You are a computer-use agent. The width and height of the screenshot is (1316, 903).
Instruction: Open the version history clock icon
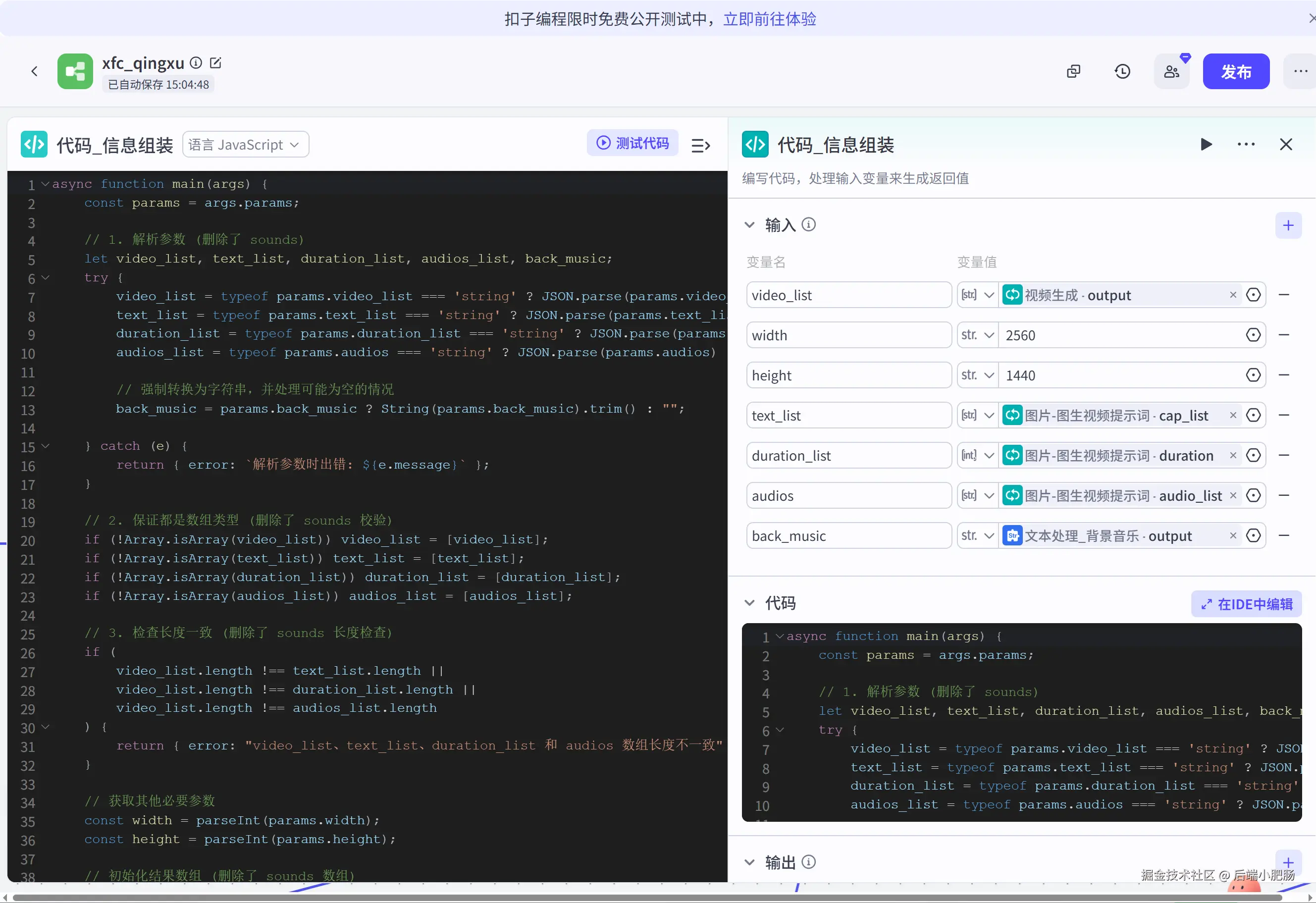(1122, 71)
